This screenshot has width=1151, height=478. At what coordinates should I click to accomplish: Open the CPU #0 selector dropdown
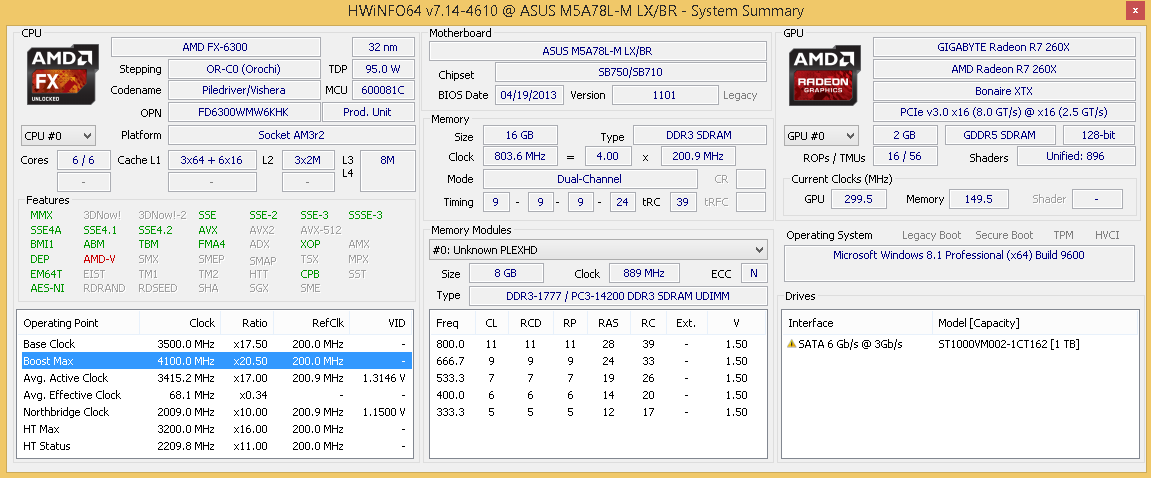point(58,135)
